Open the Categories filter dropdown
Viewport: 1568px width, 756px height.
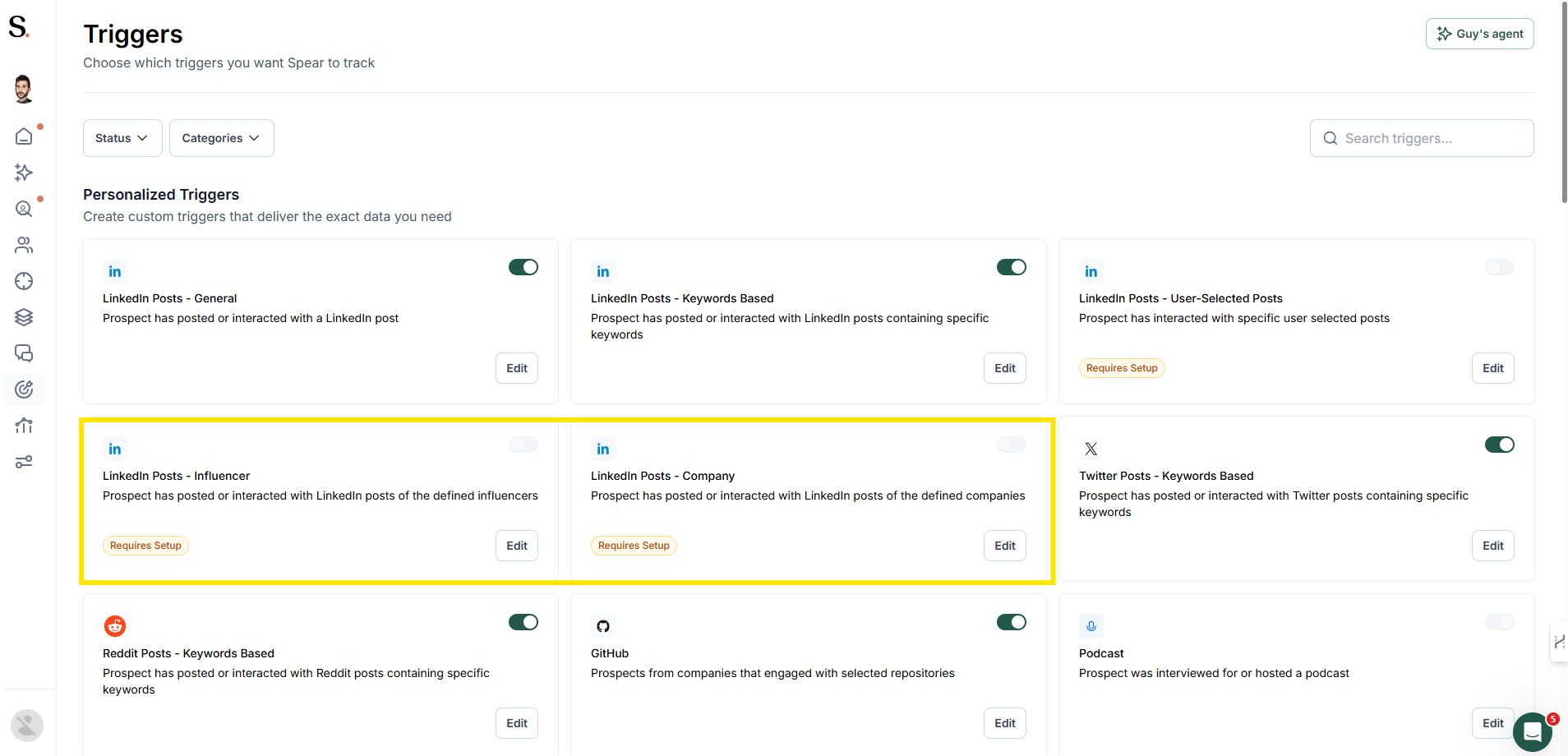pos(222,138)
